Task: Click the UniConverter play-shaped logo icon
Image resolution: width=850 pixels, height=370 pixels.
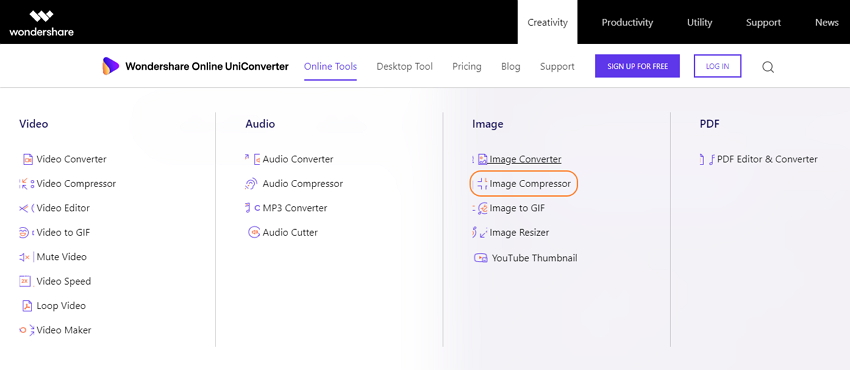Action: point(111,66)
